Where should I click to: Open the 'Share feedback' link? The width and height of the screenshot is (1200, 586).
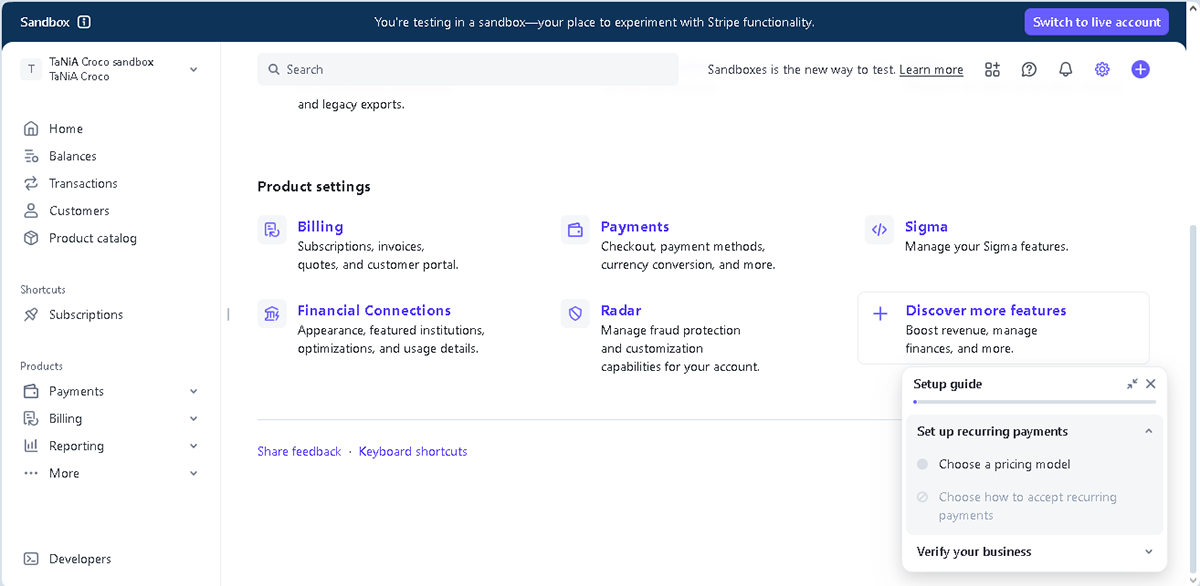299,451
